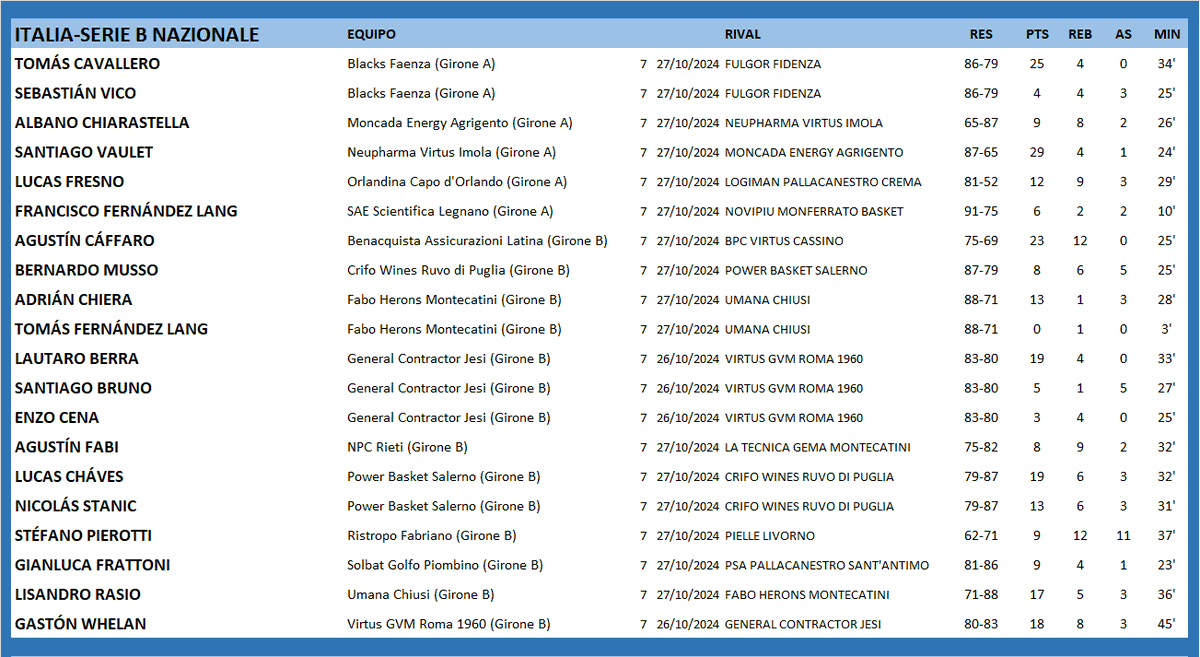
Task: Click rival NEUPHARMA VIRTUS IMOLA
Action: point(804,124)
